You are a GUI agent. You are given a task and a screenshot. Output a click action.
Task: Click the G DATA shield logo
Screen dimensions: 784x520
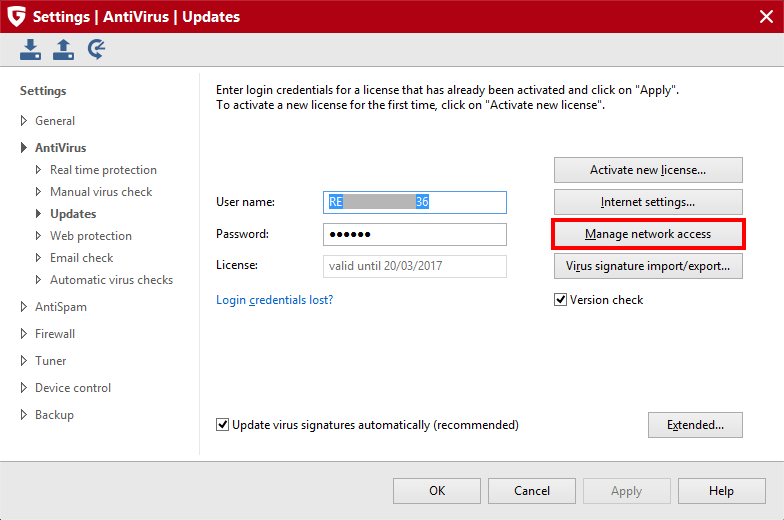click(16, 16)
